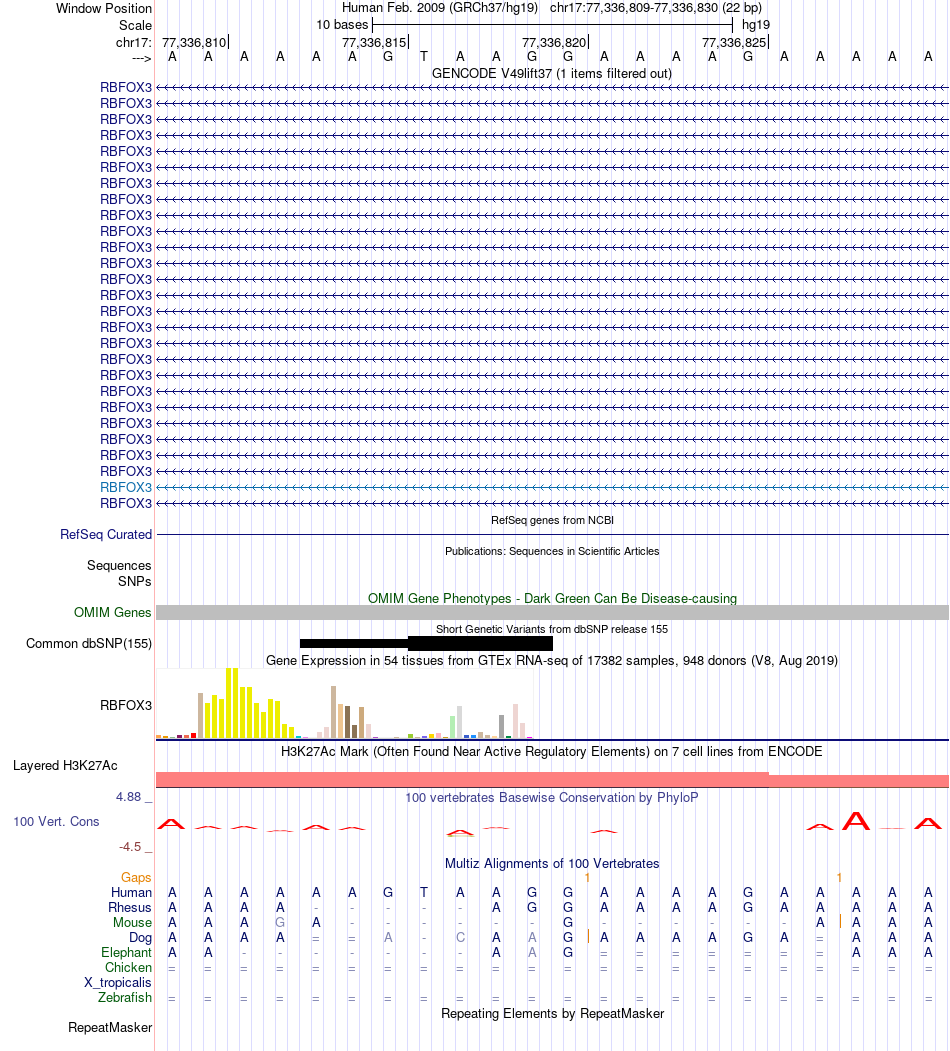Click the hg19 label next to scale bar
This screenshot has width=950, height=1051.
click(x=756, y=24)
